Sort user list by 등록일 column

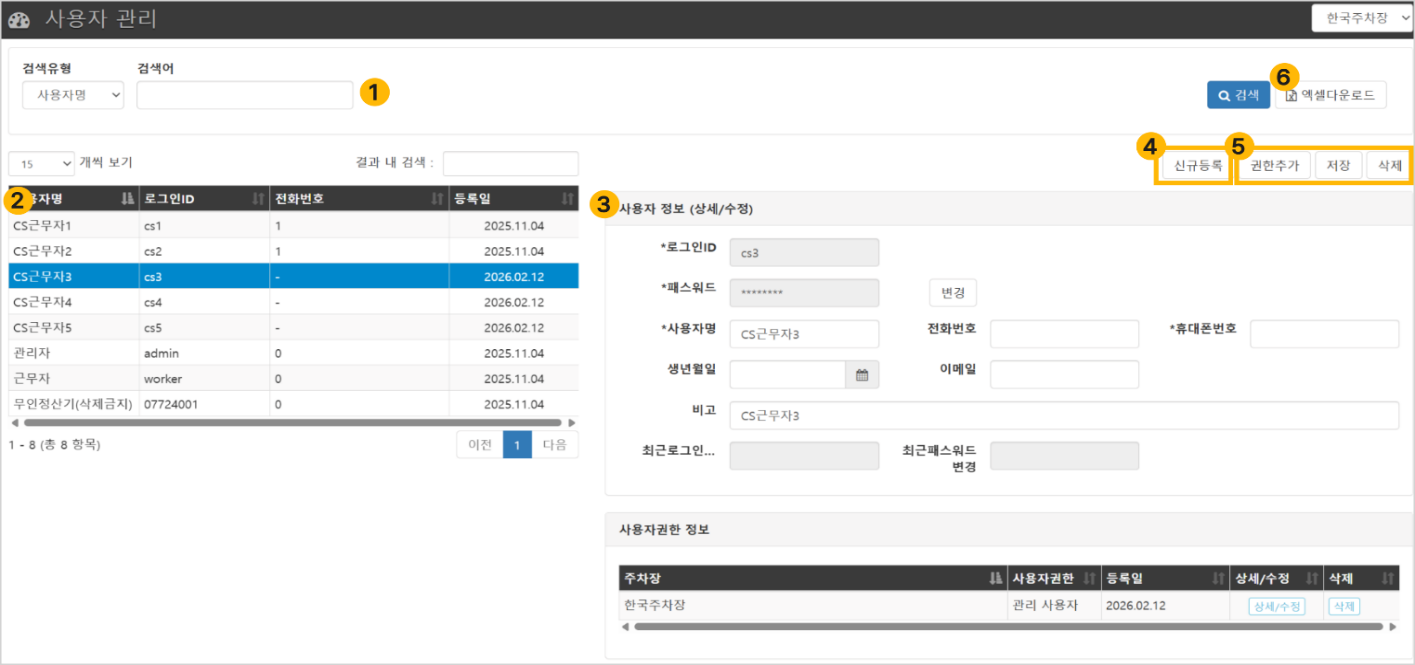(x=514, y=198)
